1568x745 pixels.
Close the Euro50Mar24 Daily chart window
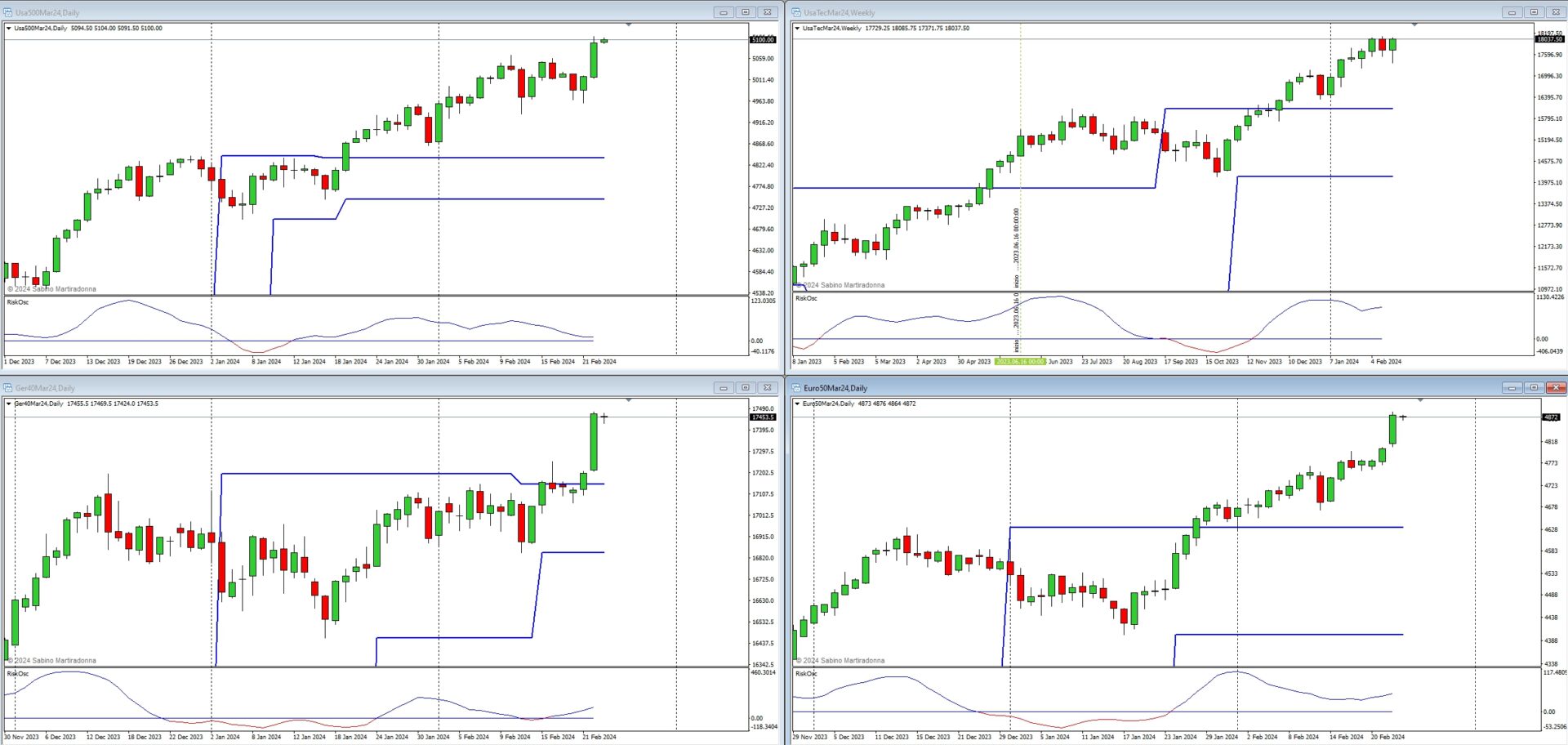pos(1556,388)
